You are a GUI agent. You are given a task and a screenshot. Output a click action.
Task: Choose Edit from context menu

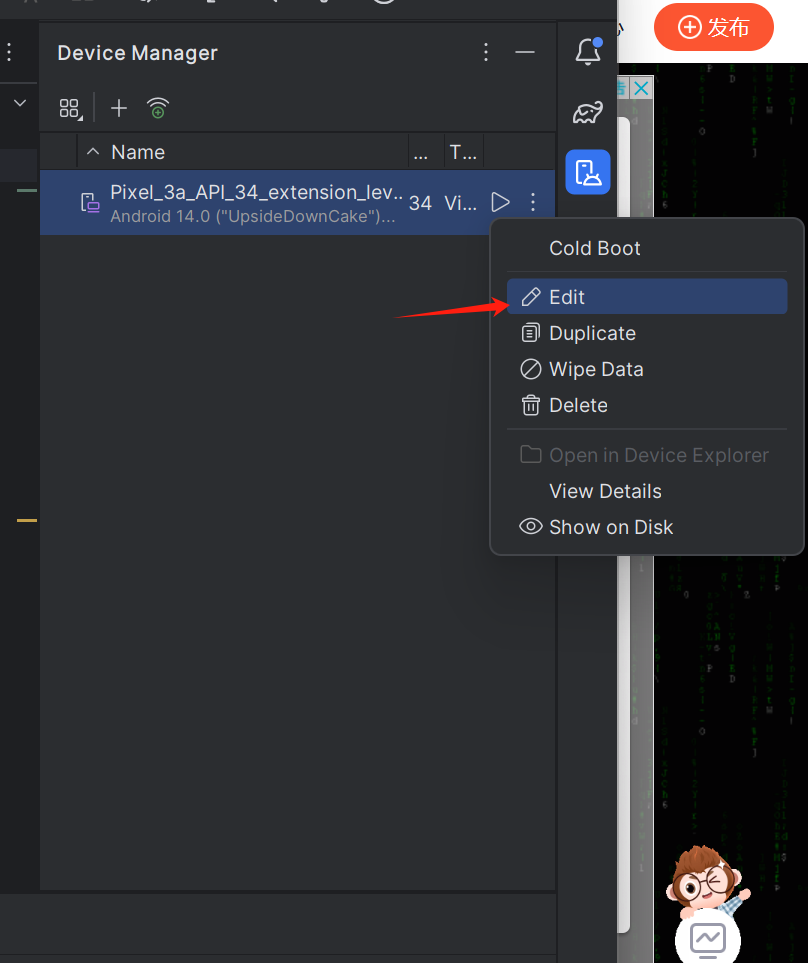click(x=647, y=297)
